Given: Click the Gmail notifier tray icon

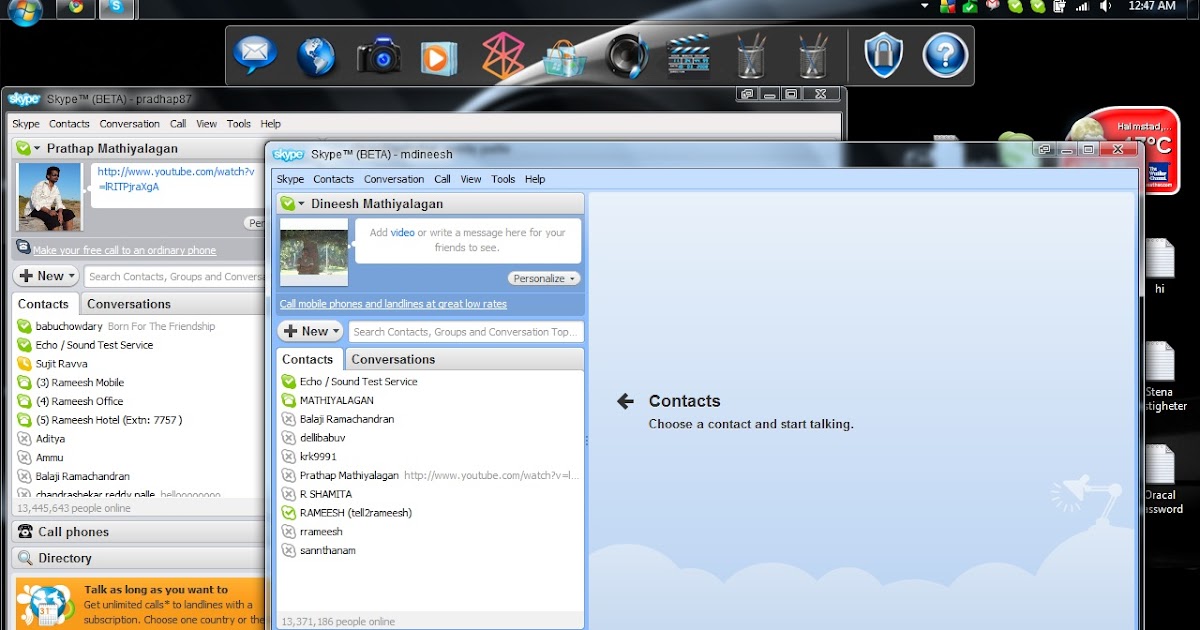Looking at the screenshot, I should coord(992,6).
